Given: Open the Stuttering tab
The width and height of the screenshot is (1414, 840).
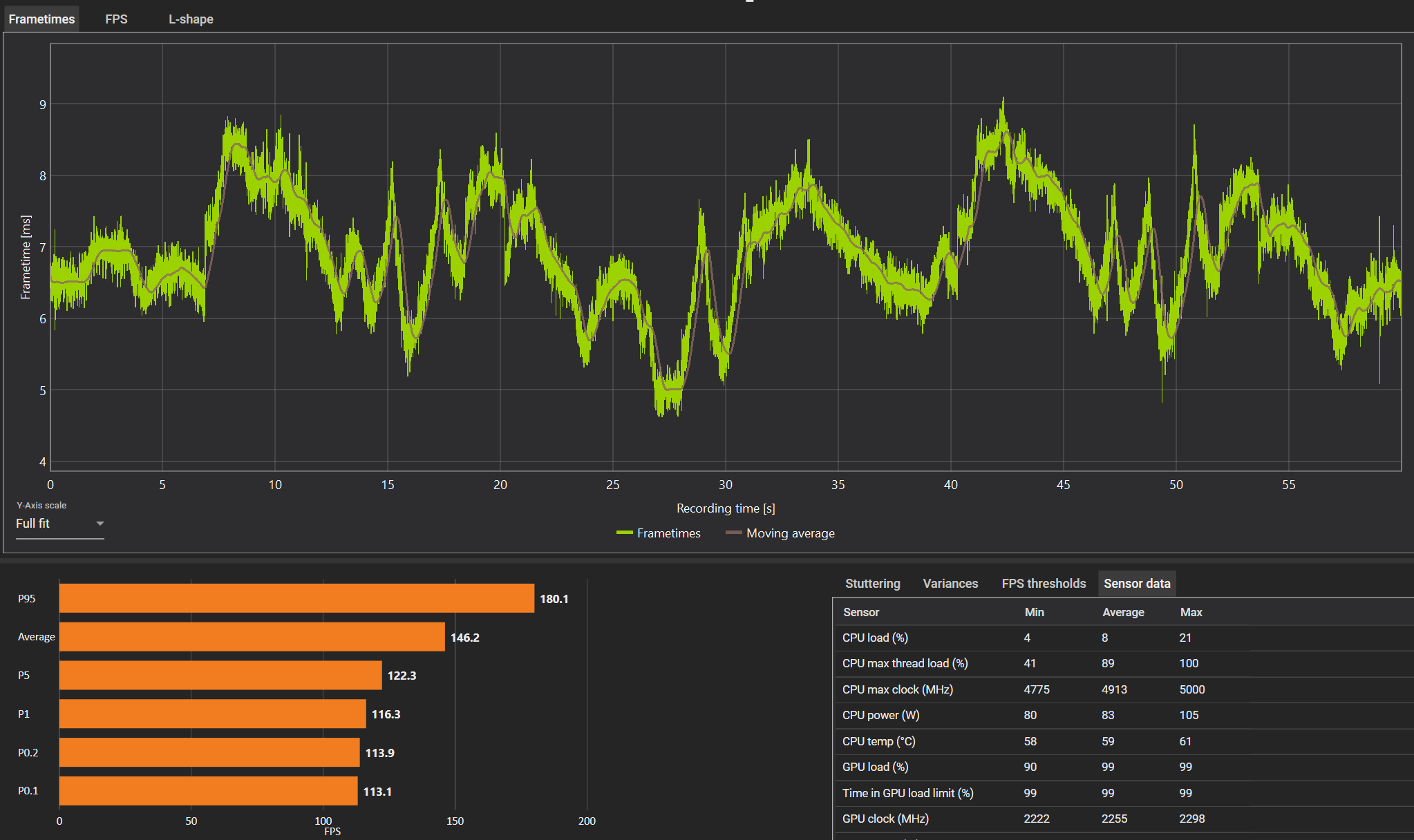Looking at the screenshot, I should pos(872,584).
